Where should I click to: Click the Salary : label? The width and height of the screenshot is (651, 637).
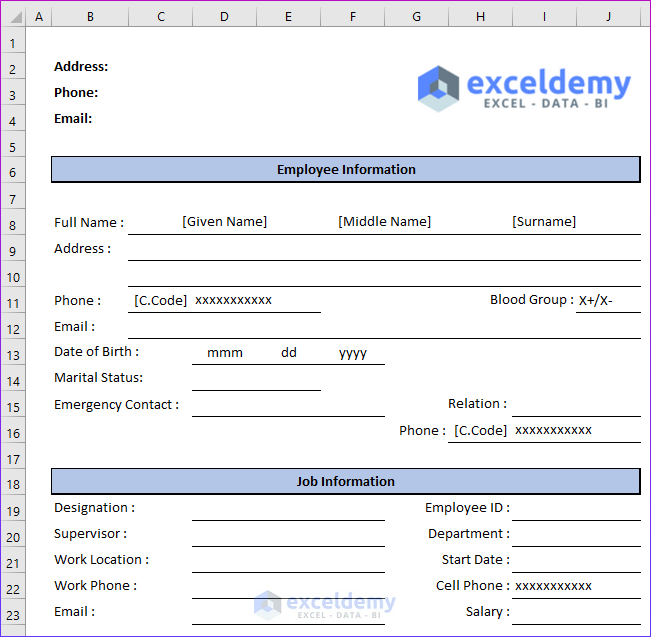[487, 612]
